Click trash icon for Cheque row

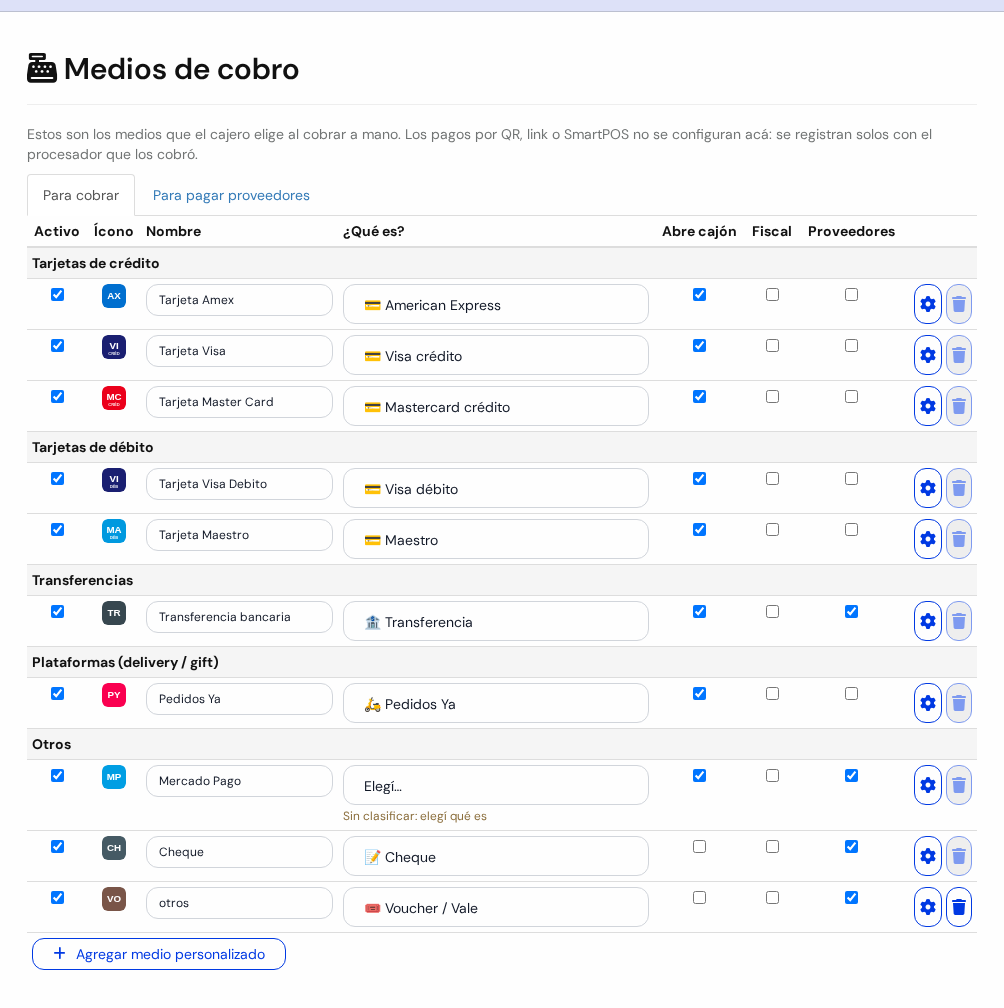point(958,856)
